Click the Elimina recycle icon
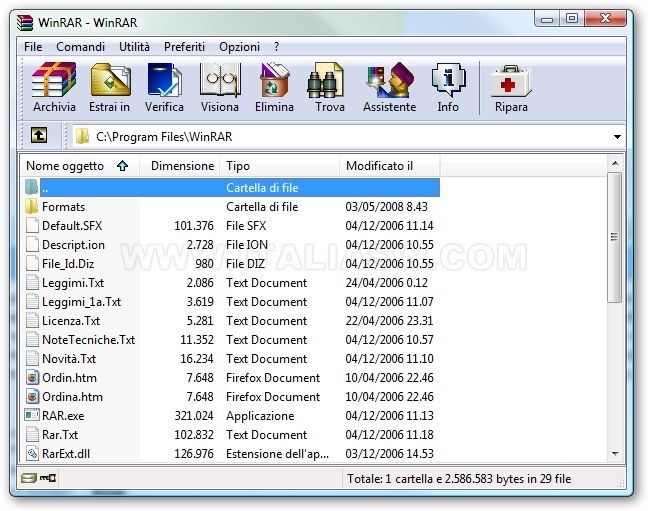 point(274,80)
